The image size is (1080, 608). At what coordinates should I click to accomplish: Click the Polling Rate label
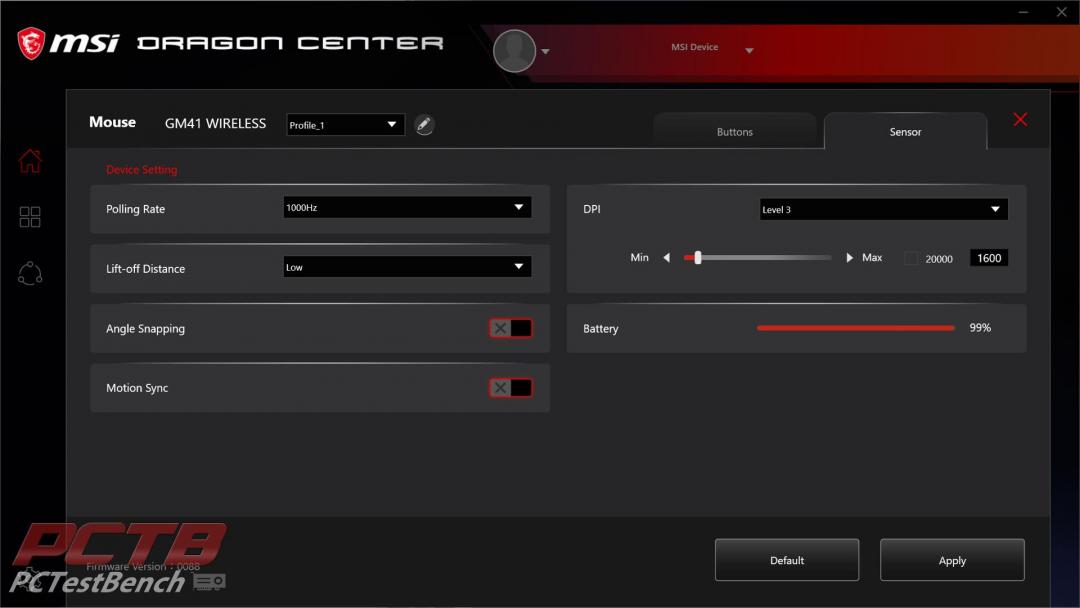(x=136, y=209)
